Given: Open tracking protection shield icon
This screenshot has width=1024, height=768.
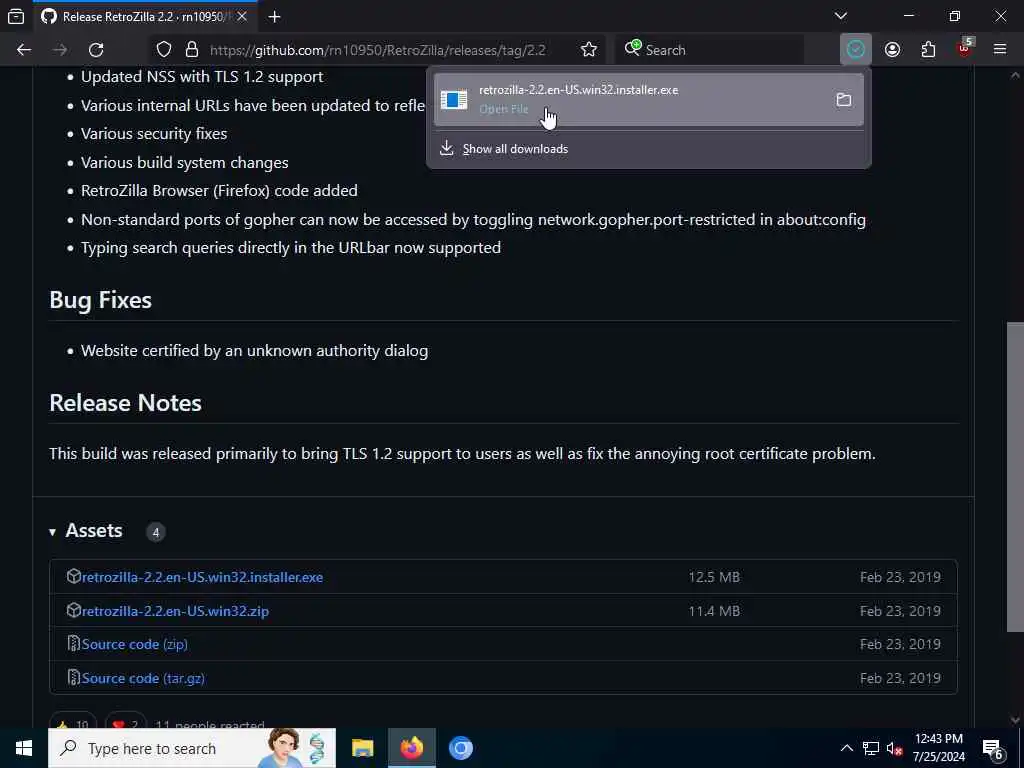Looking at the screenshot, I should [164, 50].
